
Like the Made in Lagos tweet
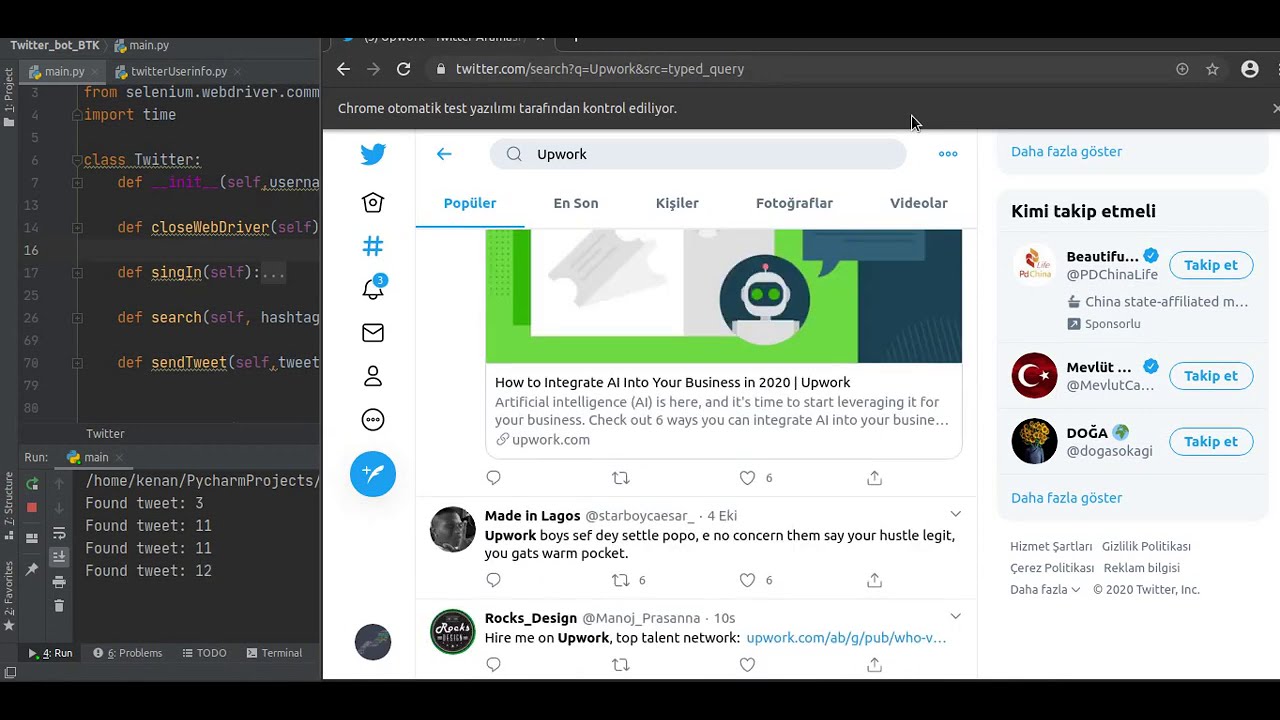click(747, 580)
